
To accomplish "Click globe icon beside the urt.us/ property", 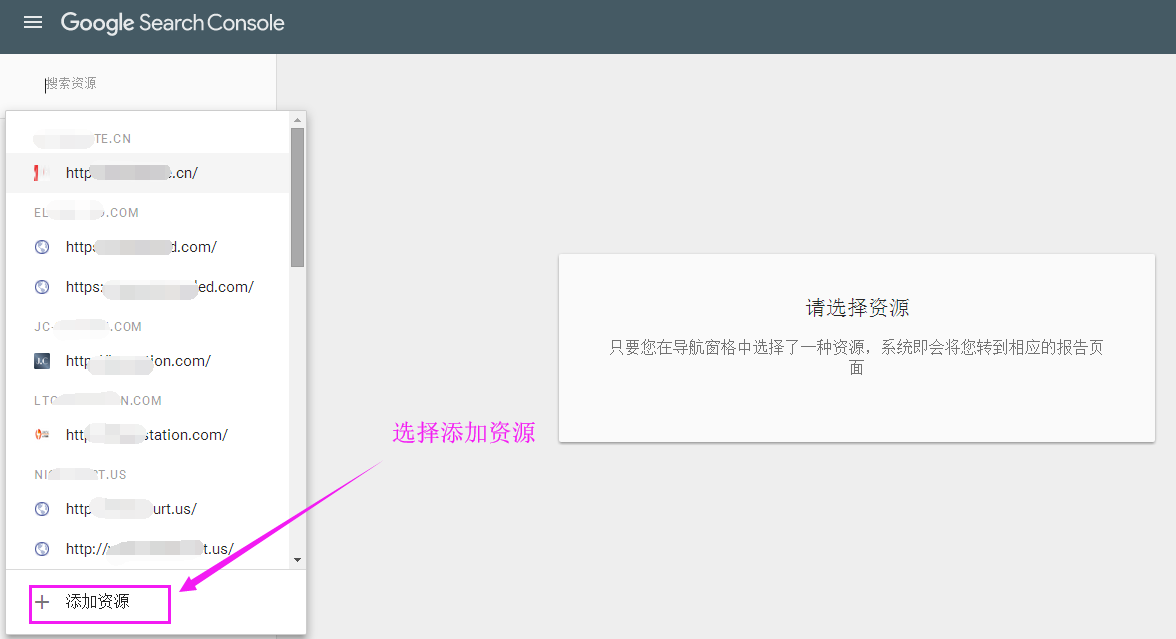I will [x=42, y=508].
